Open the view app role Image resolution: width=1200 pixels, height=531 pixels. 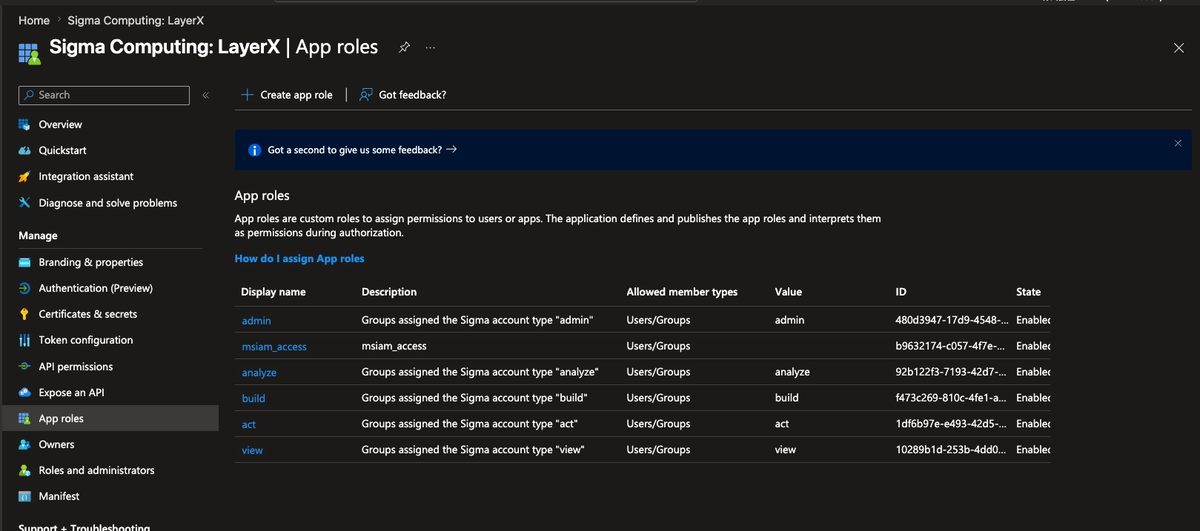[x=252, y=451]
